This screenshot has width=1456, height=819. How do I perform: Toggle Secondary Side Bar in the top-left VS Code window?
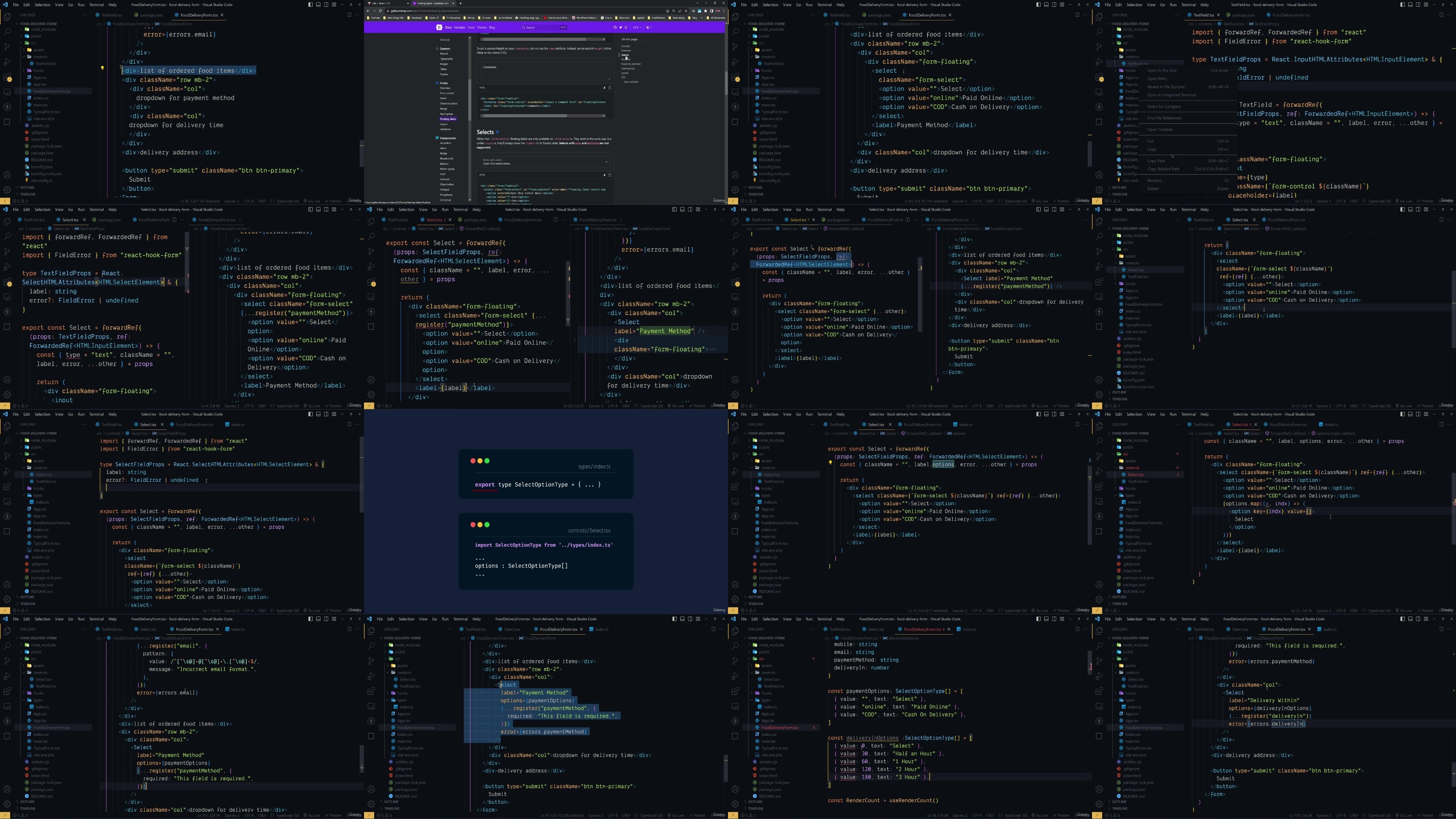coord(326,5)
